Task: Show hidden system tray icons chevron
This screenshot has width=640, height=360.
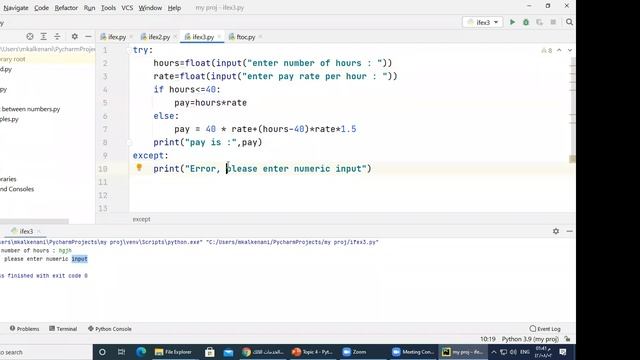Action: [x=493, y=352]
